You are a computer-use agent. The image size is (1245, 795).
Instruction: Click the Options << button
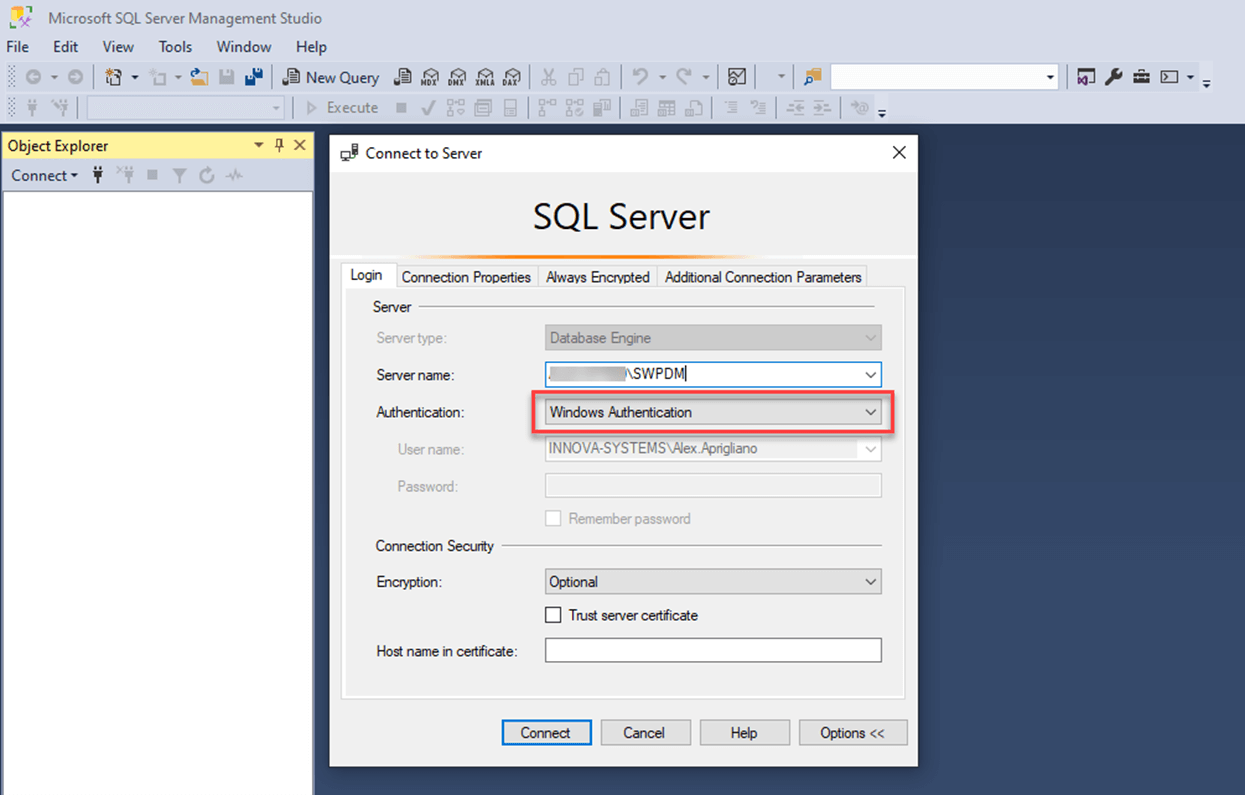point(852,732)
